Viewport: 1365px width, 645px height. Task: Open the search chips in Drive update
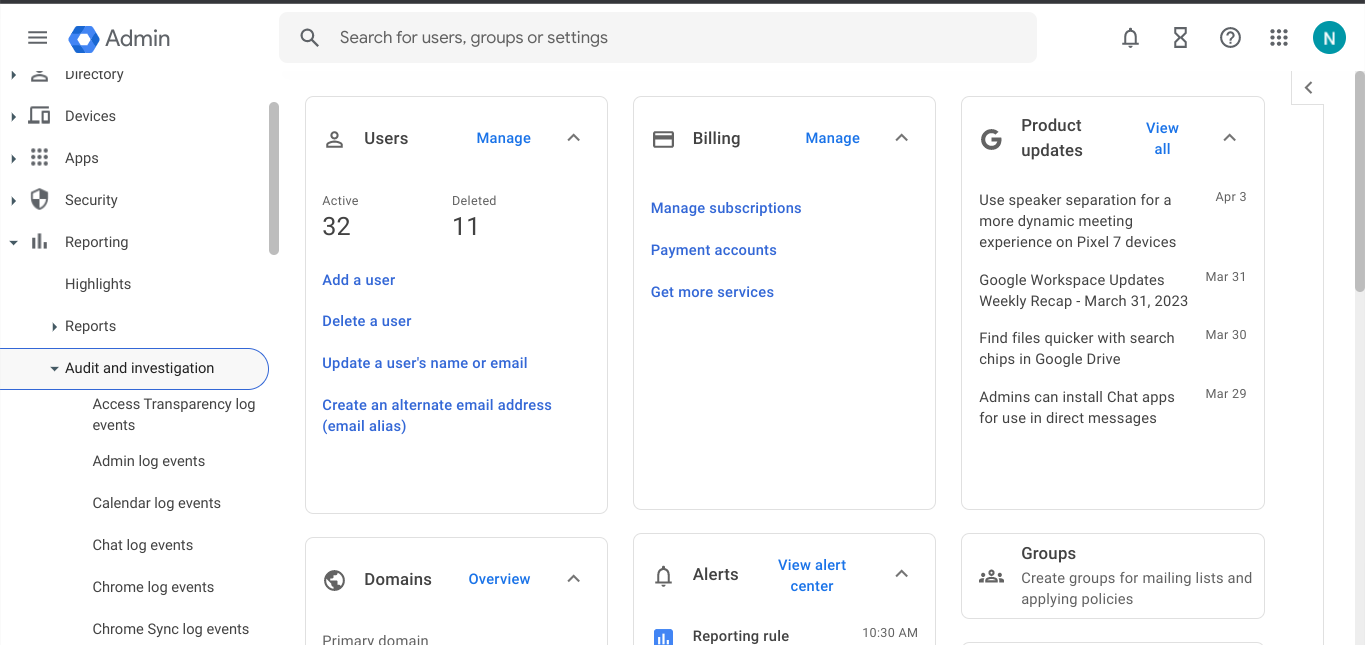tap(1077, 348)
